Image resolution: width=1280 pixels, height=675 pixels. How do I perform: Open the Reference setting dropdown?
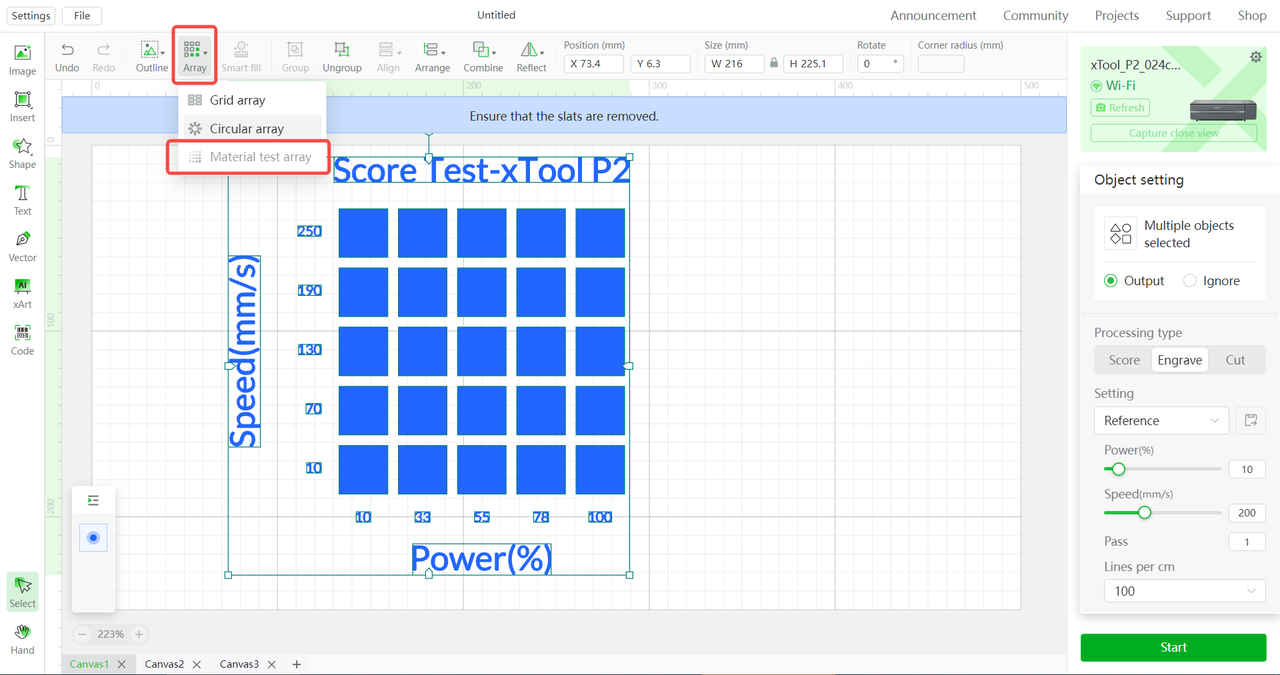(1161, 420)
